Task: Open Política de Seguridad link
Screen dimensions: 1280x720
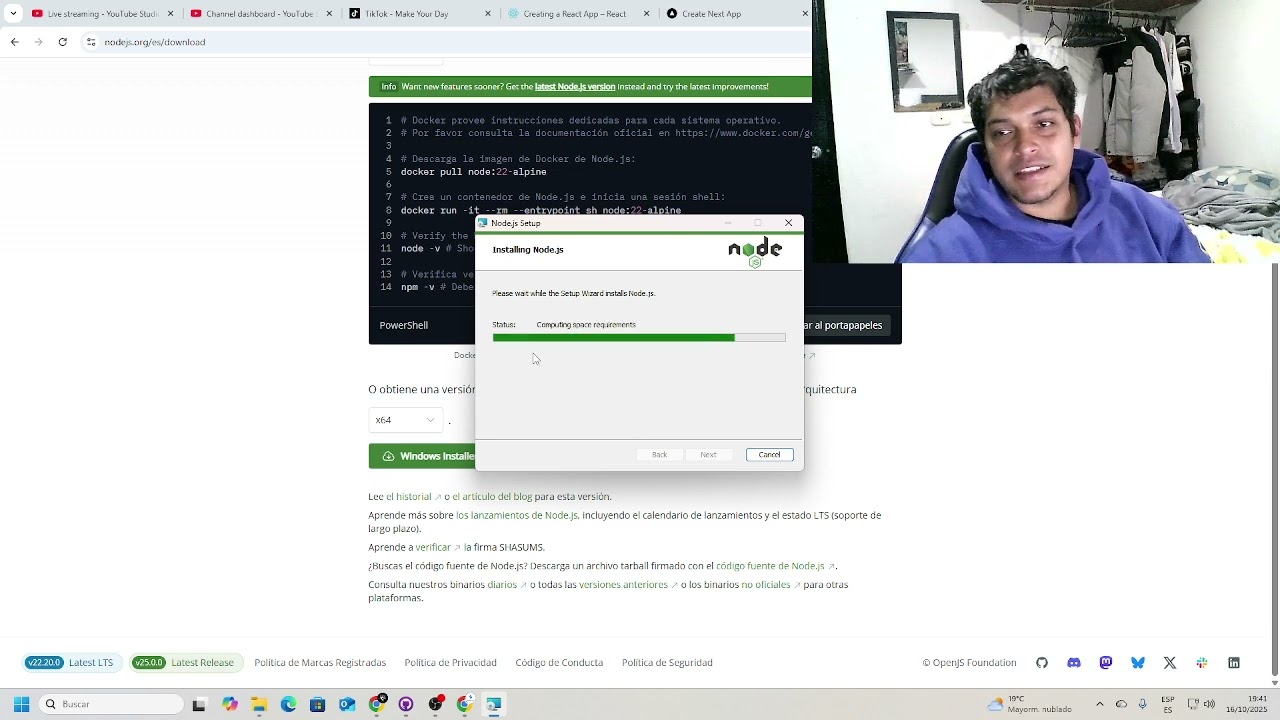Action: coord(667,663)
